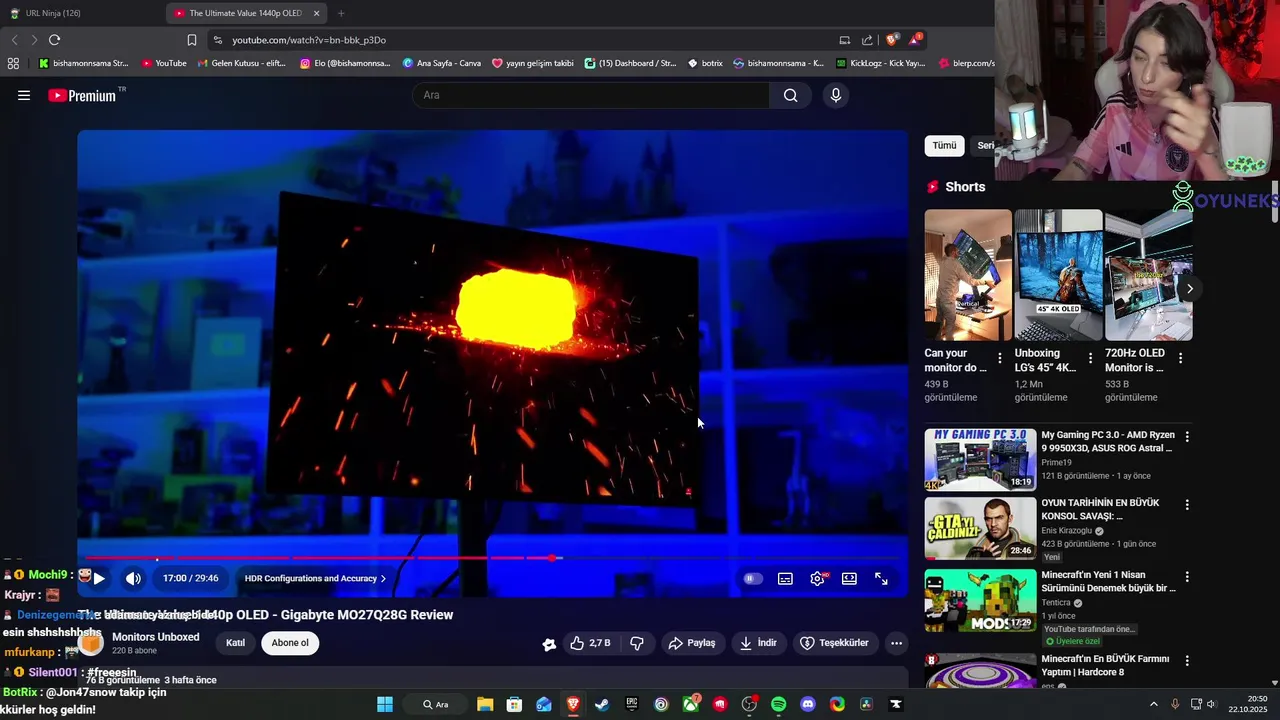Dislike the video
The height and width of the screenshot is (720, 1280).
point(637,643)
